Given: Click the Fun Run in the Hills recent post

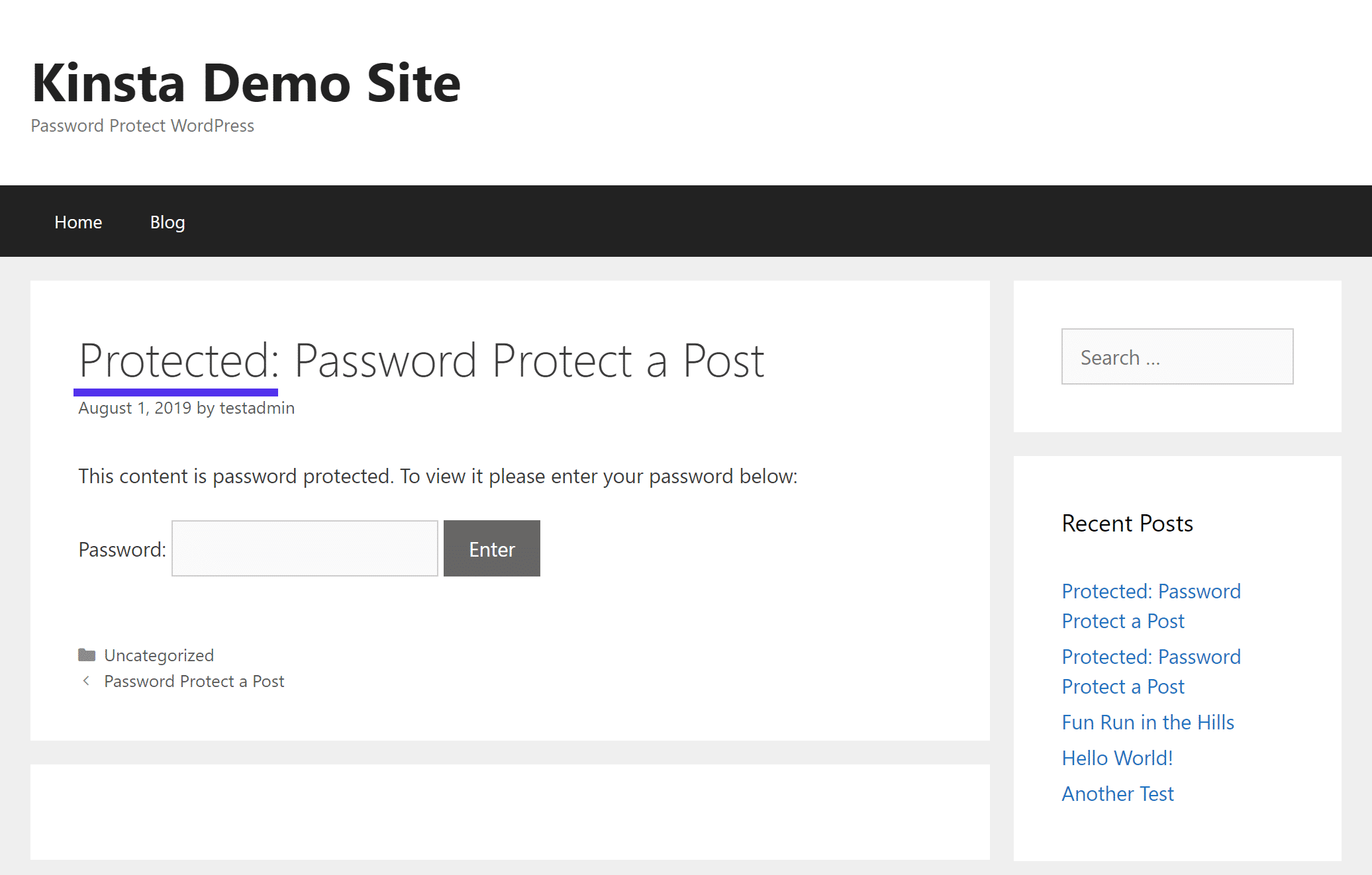Looking at the screenshot, I should point(1148,721).
